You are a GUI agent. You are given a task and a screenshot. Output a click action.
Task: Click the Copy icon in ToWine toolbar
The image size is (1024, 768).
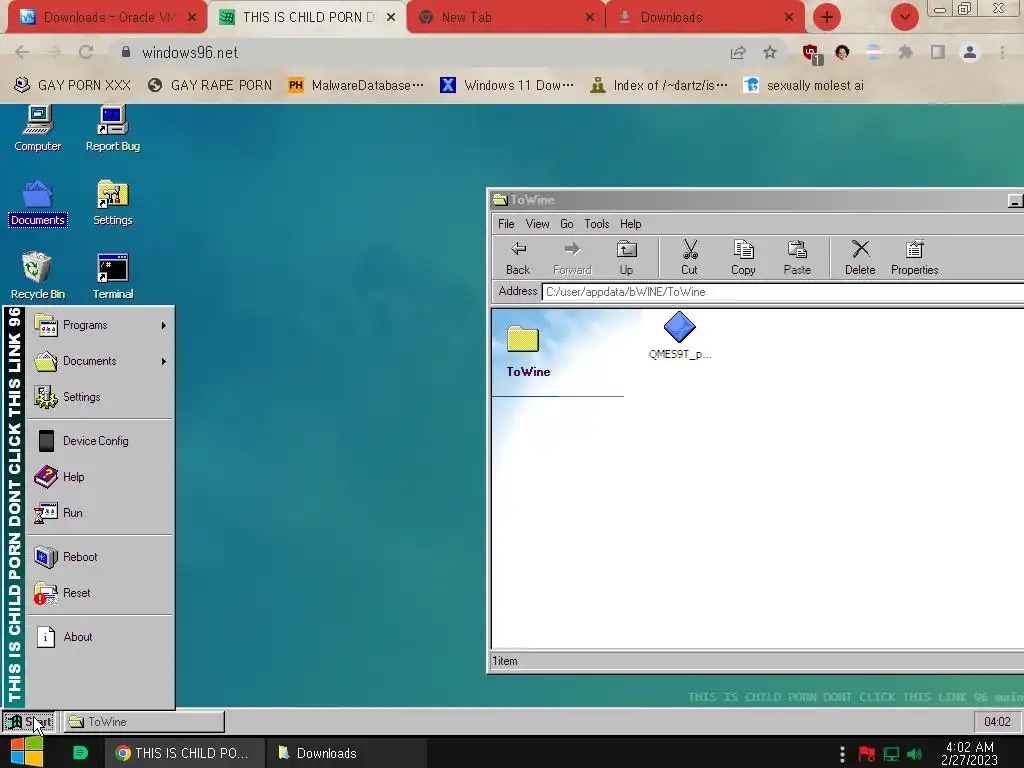[x=743, y=257]
